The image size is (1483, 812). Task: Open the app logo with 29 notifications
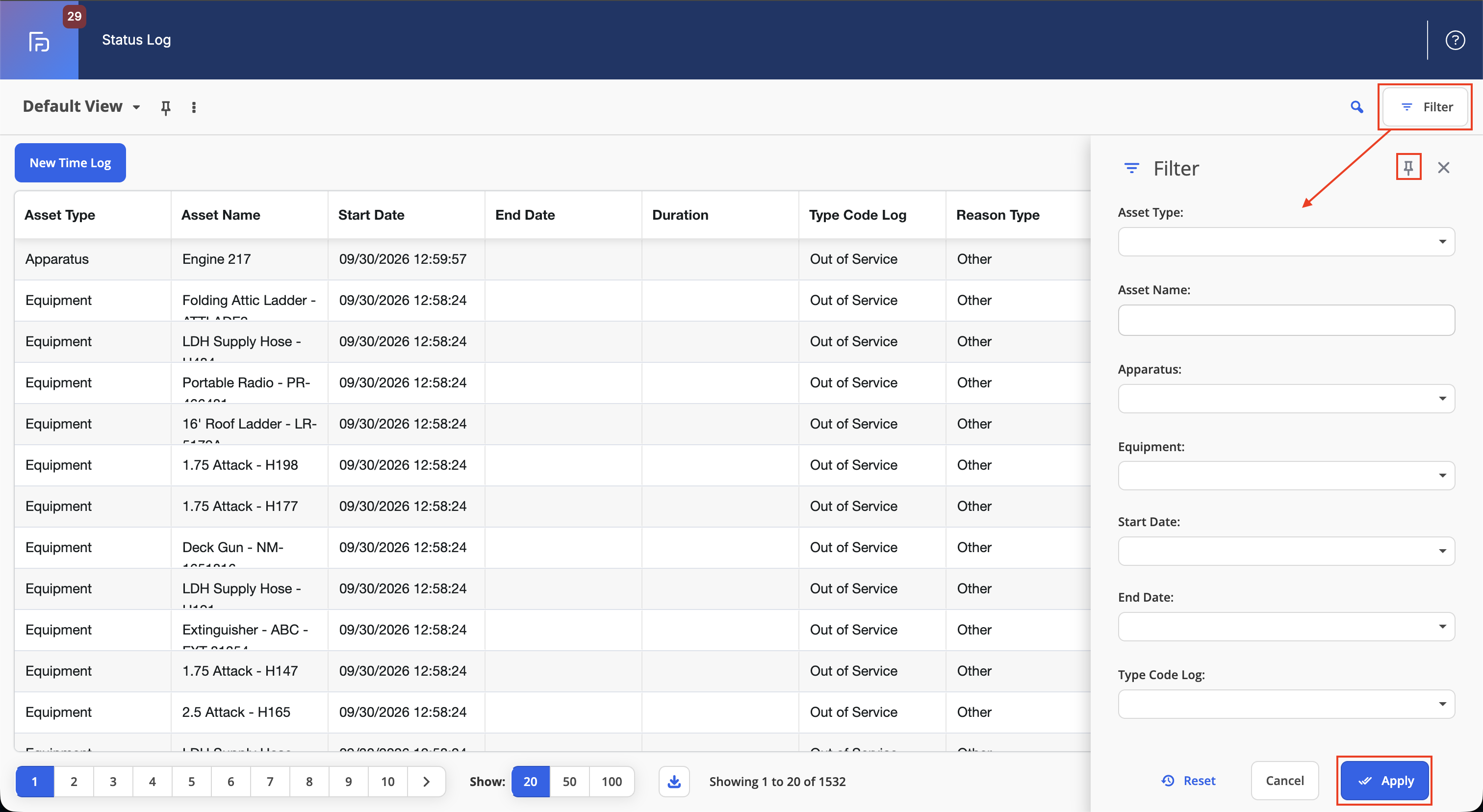[x=39, y=40]
